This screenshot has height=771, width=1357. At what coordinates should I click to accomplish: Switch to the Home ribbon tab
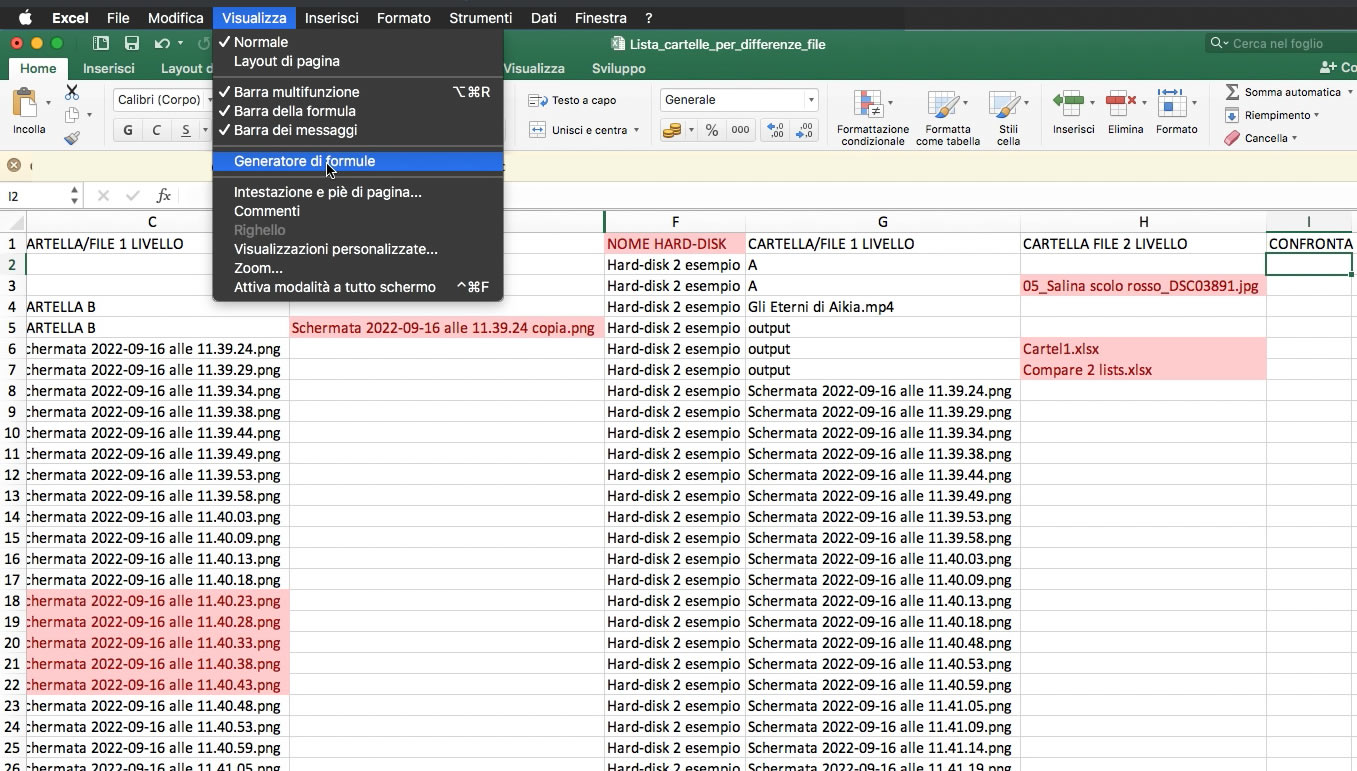click(x=38, y=68)
